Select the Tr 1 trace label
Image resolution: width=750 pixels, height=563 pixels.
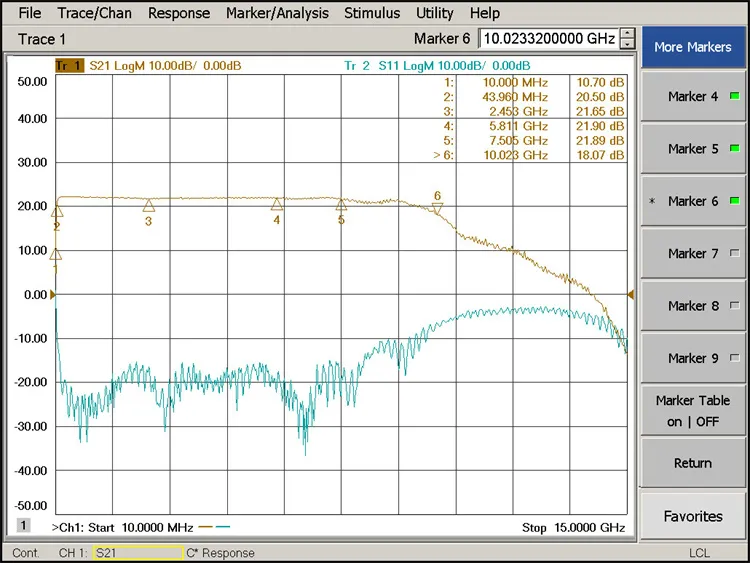(69, 66)
